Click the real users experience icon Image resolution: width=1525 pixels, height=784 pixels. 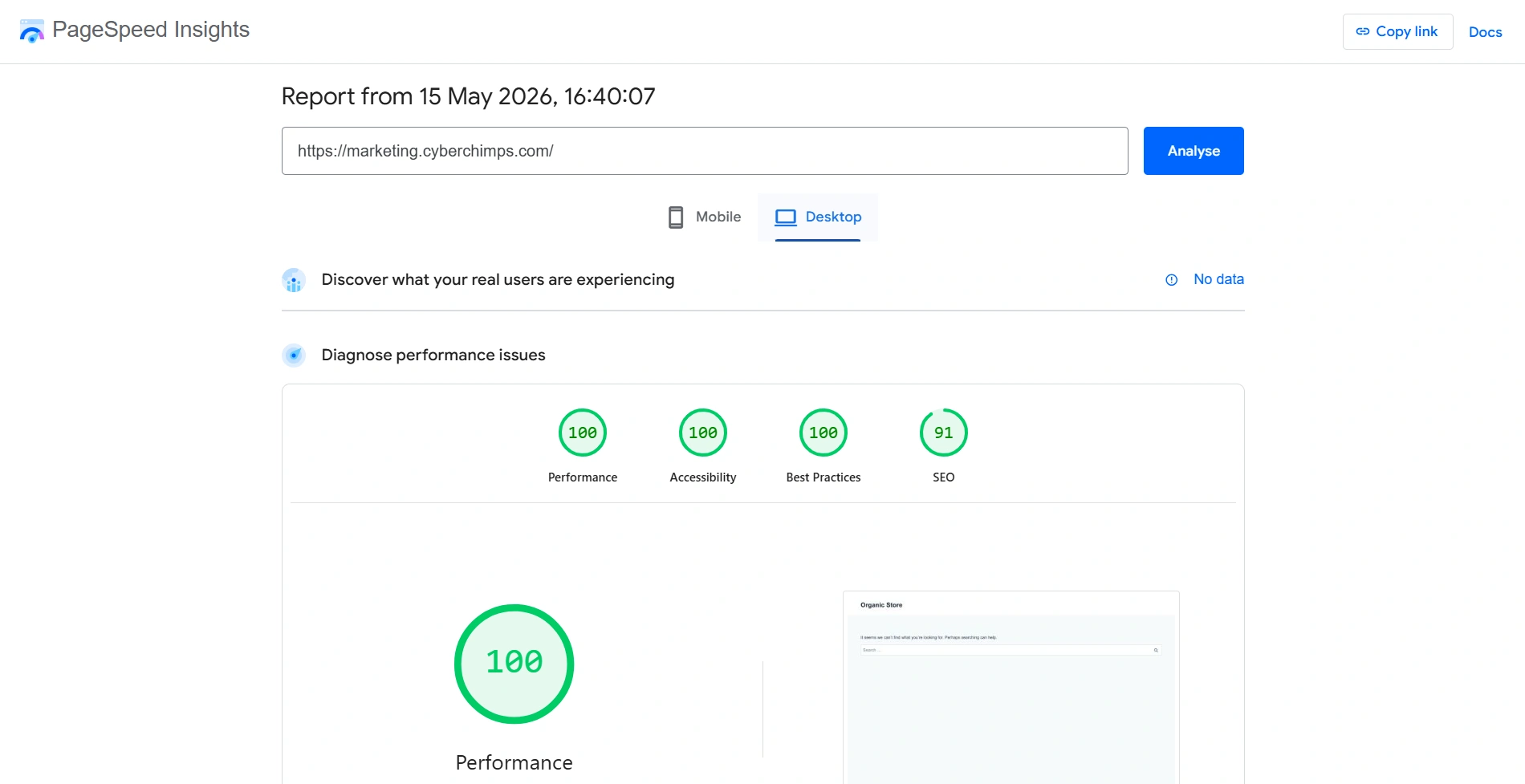point(294,280)
